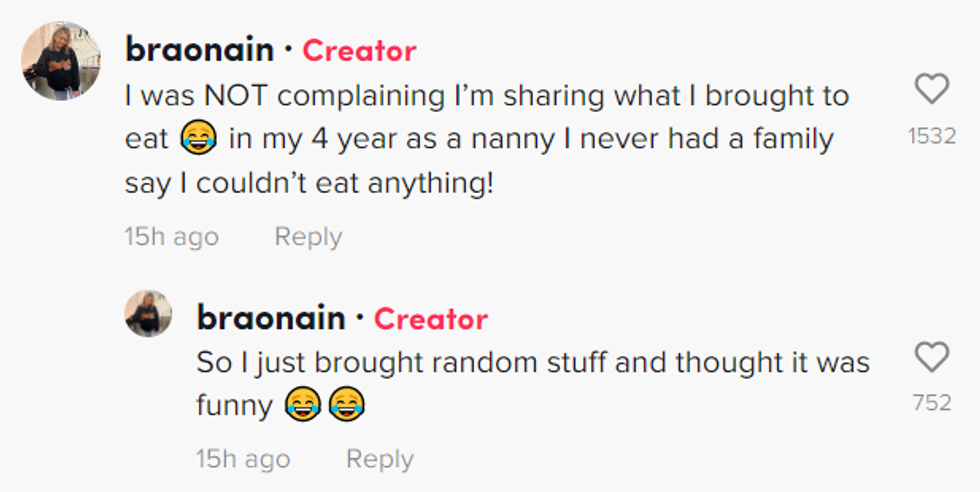Click the 752 like count
Viewport: 980px width, 492px height.
tap(931, 403)
